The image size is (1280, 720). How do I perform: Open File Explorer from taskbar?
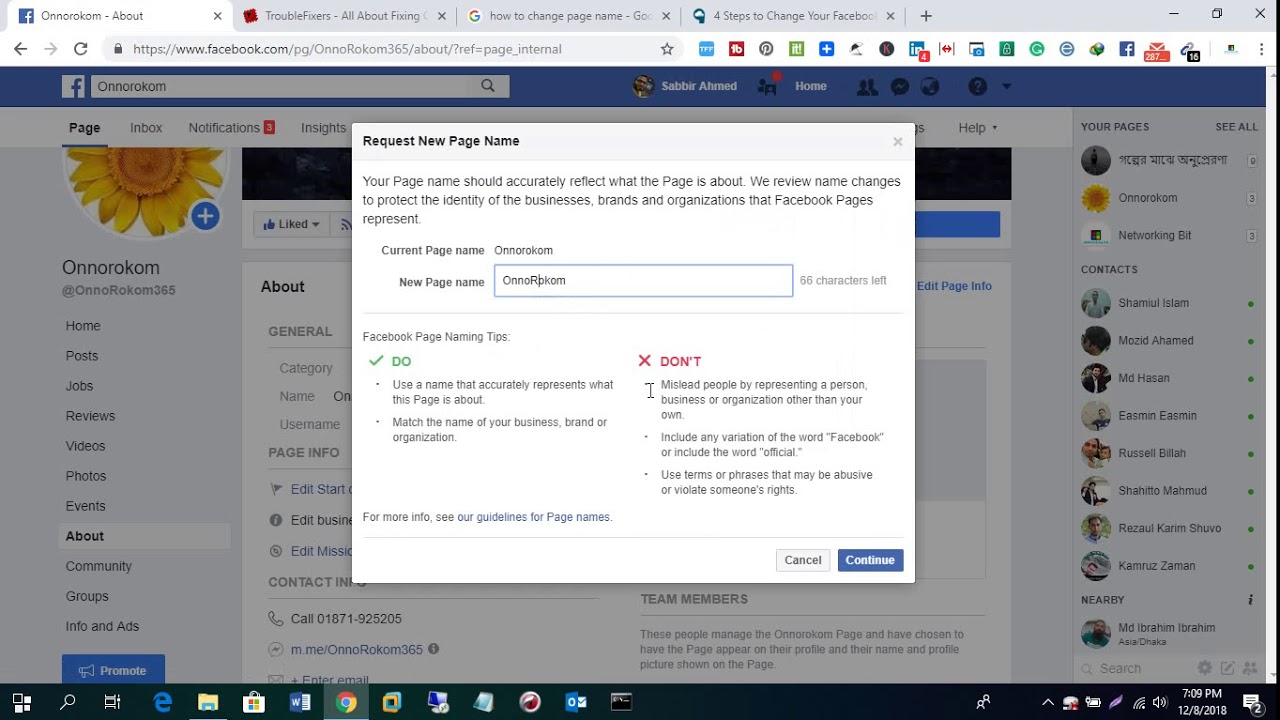(208, 702)
